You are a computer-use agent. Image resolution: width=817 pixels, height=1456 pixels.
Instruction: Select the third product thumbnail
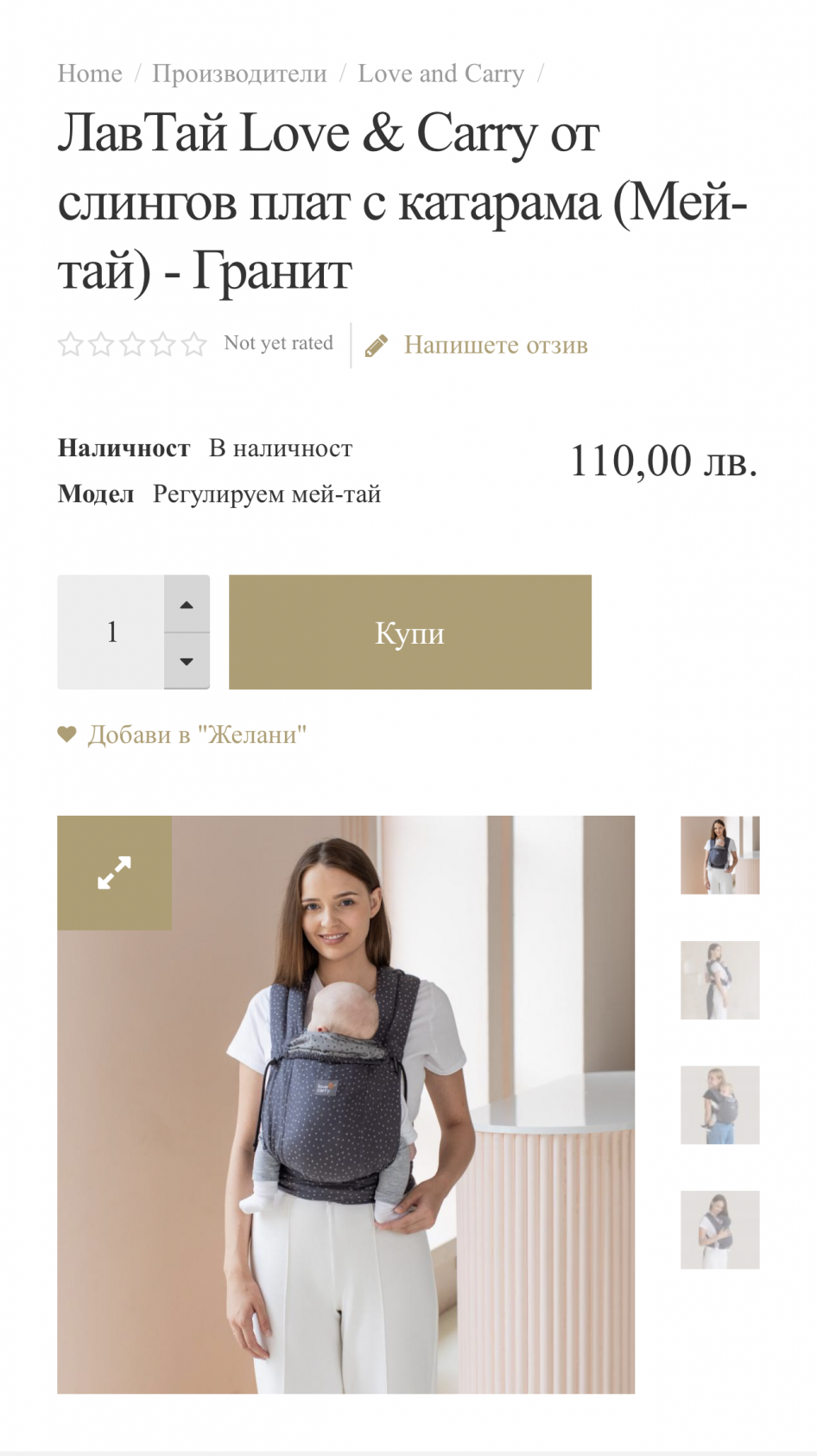point(720,1105)
